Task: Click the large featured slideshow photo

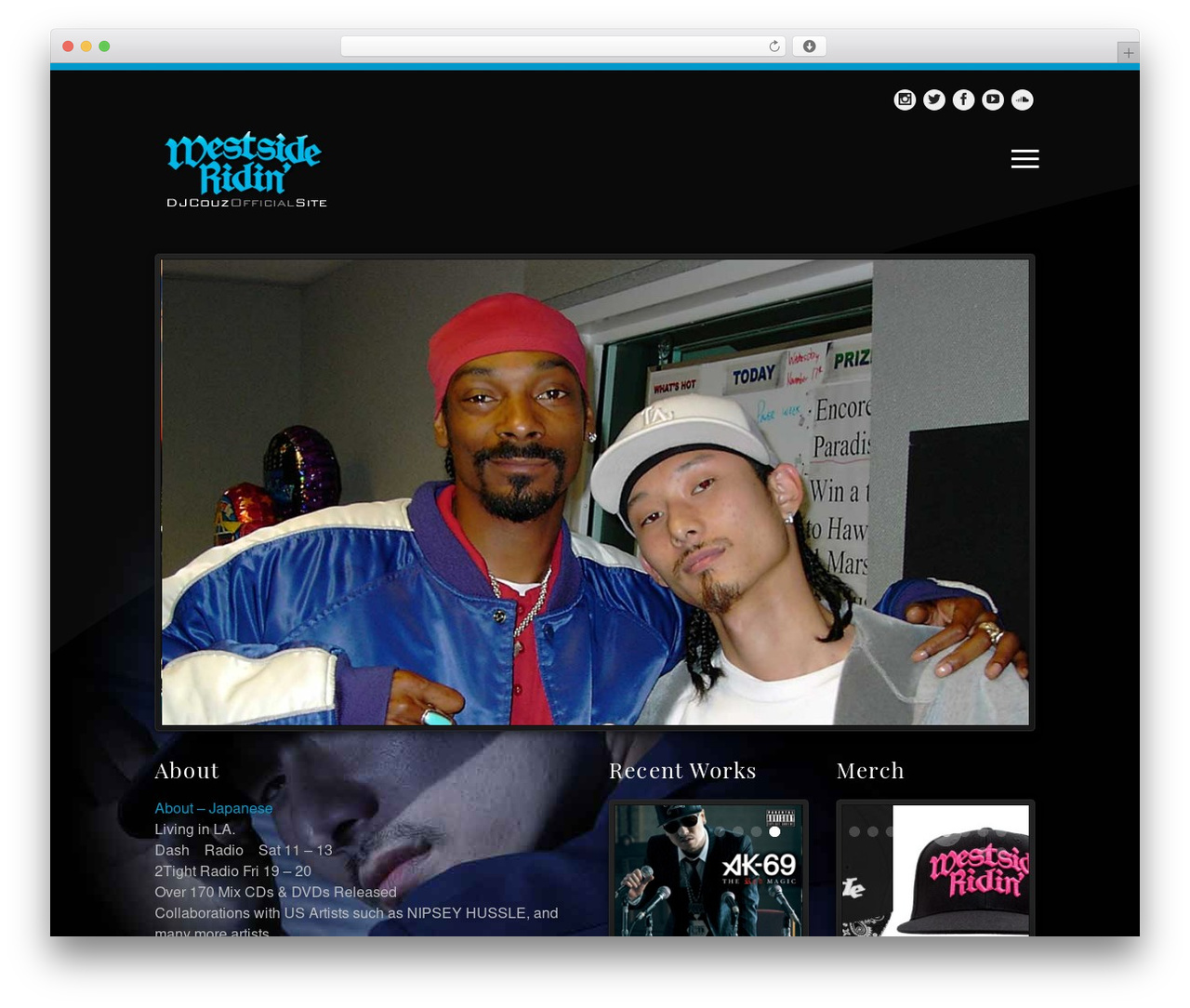Action: pos(595,492)
